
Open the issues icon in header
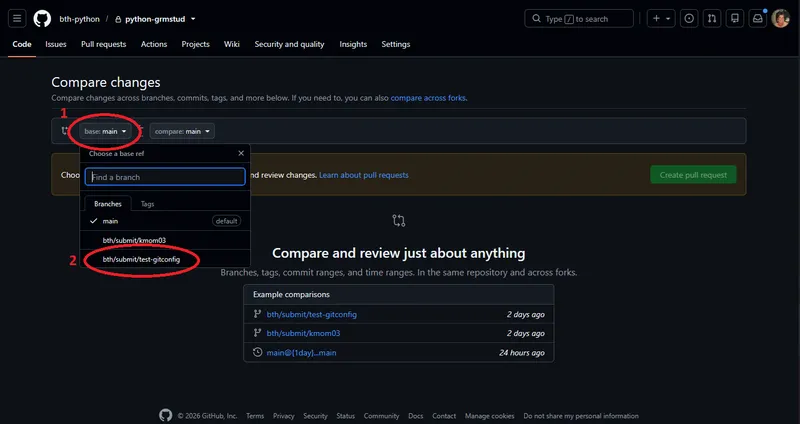coord(689,19)
